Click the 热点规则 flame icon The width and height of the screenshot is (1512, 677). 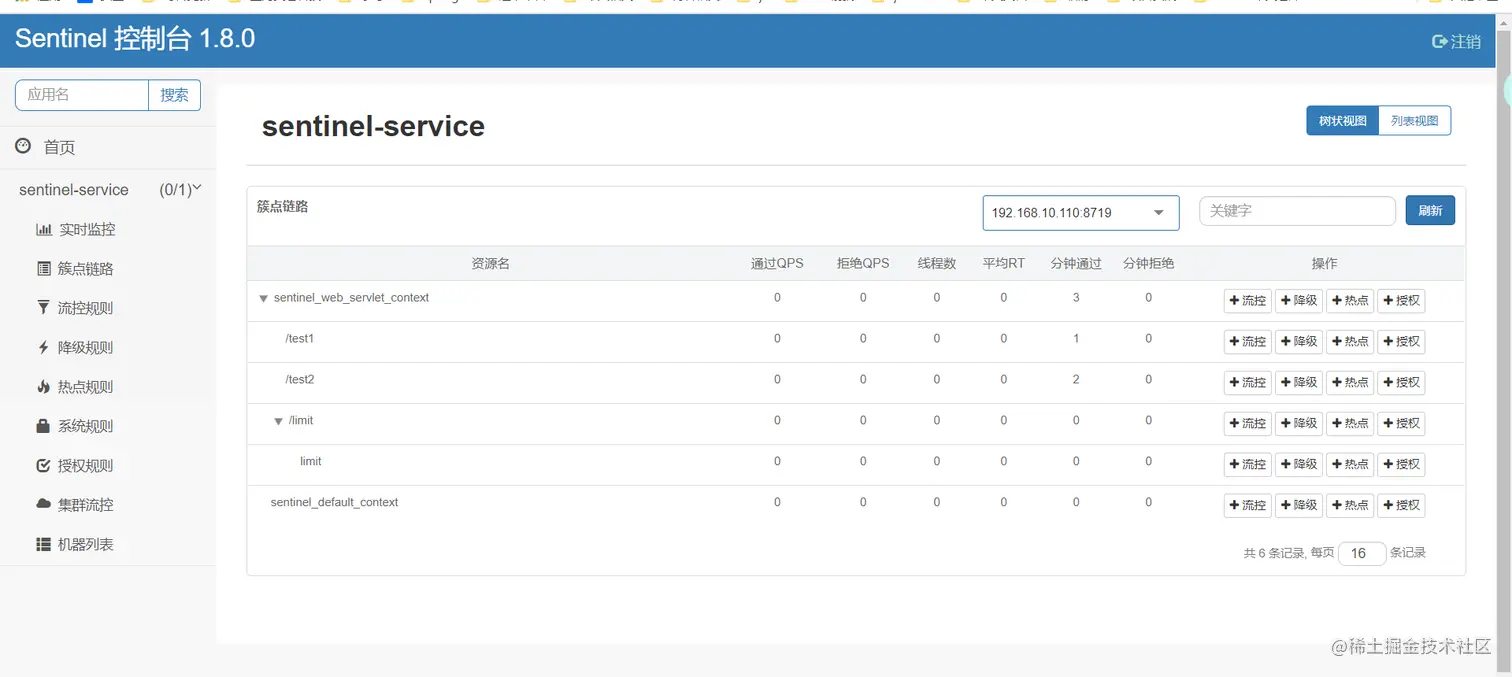click(43, 386)
